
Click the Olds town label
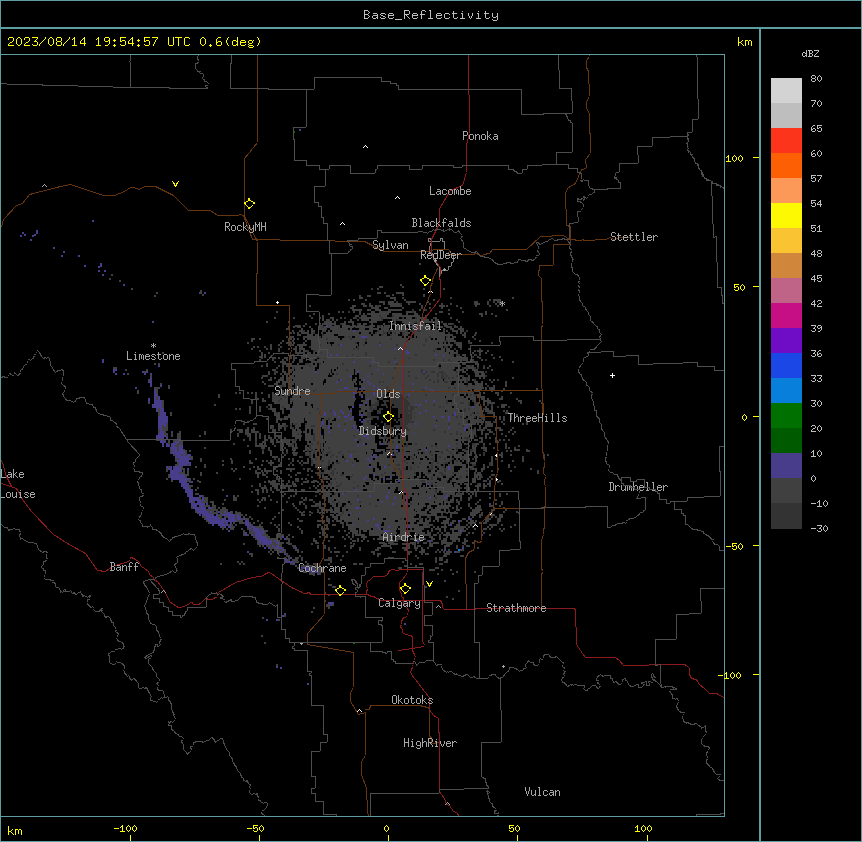click(x=388, y=394)
